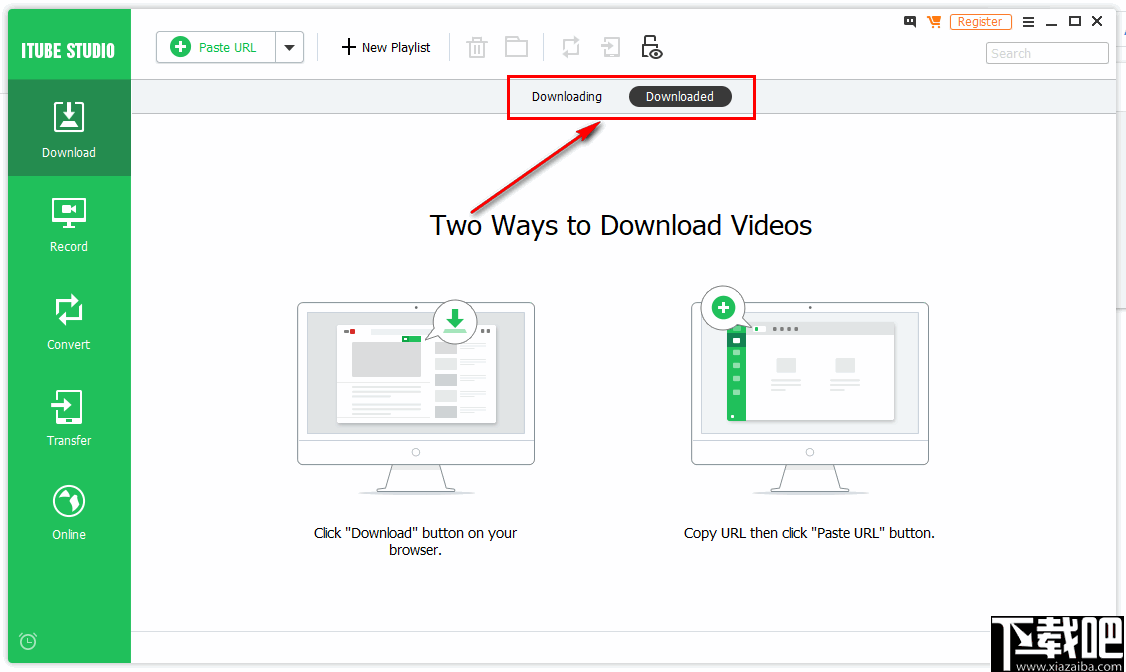Select Online in the sidebar

coord(68,511)
